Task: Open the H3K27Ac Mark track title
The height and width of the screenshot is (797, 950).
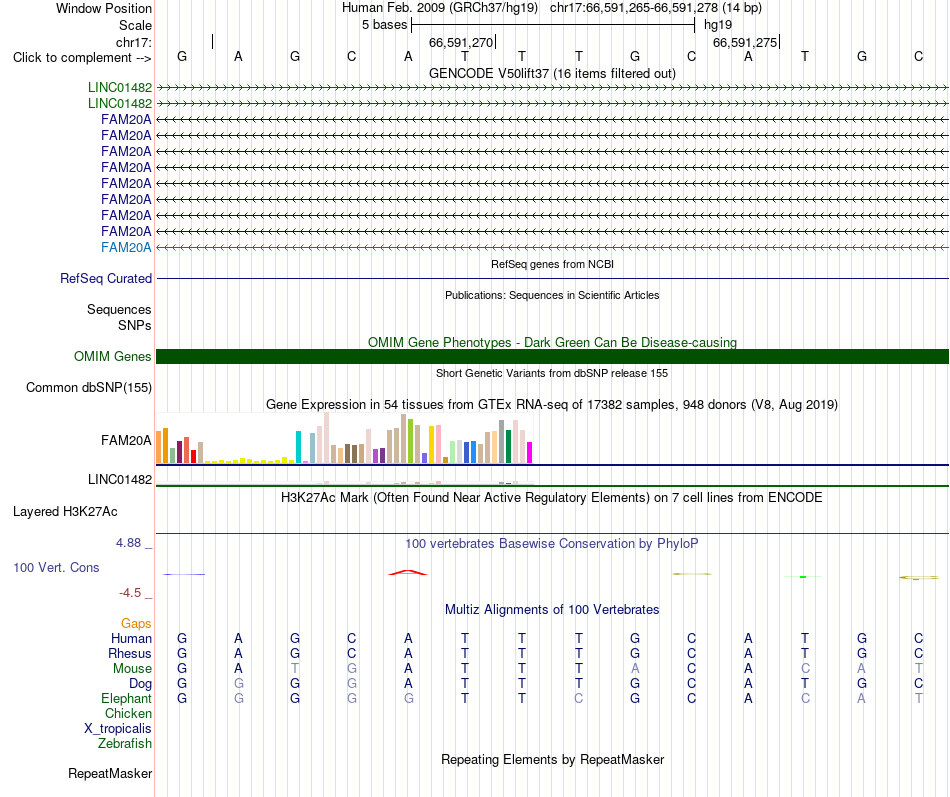Action: point(552,498)
